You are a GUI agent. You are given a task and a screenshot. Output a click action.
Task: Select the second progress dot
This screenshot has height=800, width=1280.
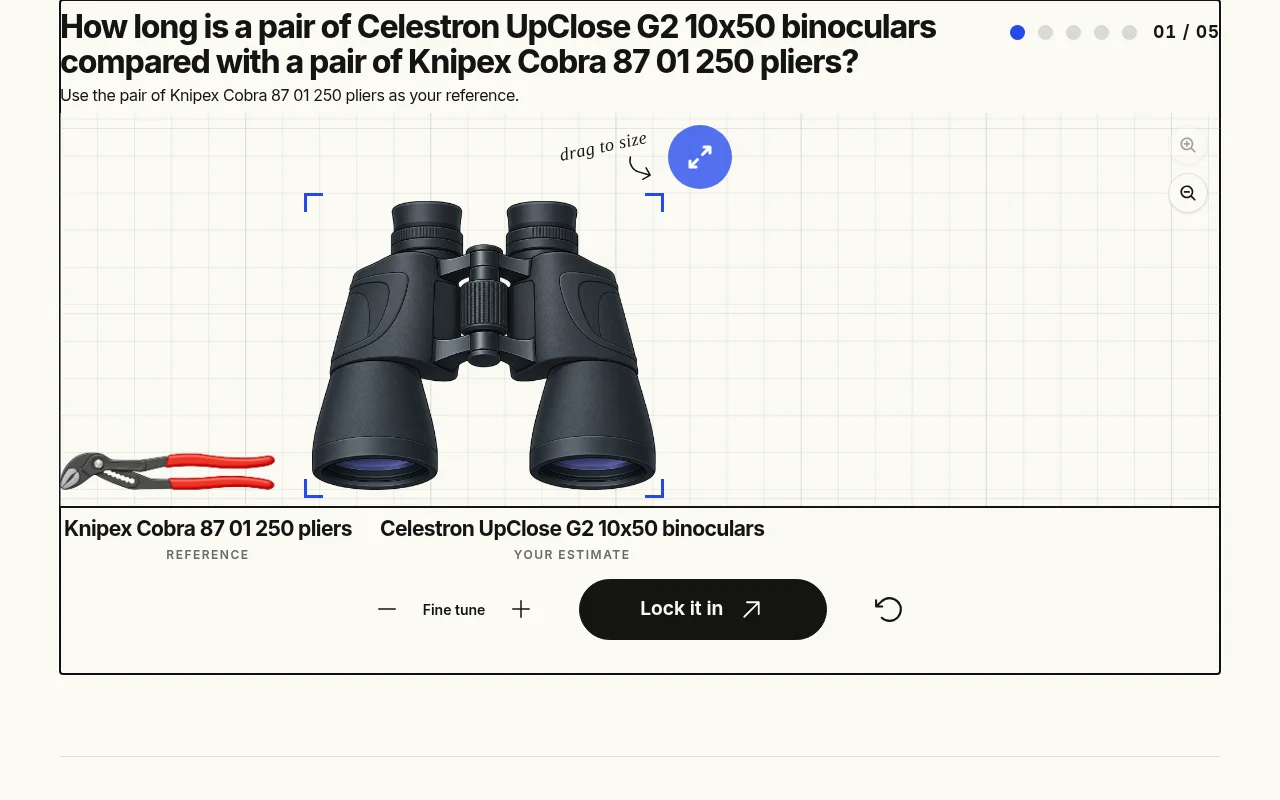(1045, 32)
